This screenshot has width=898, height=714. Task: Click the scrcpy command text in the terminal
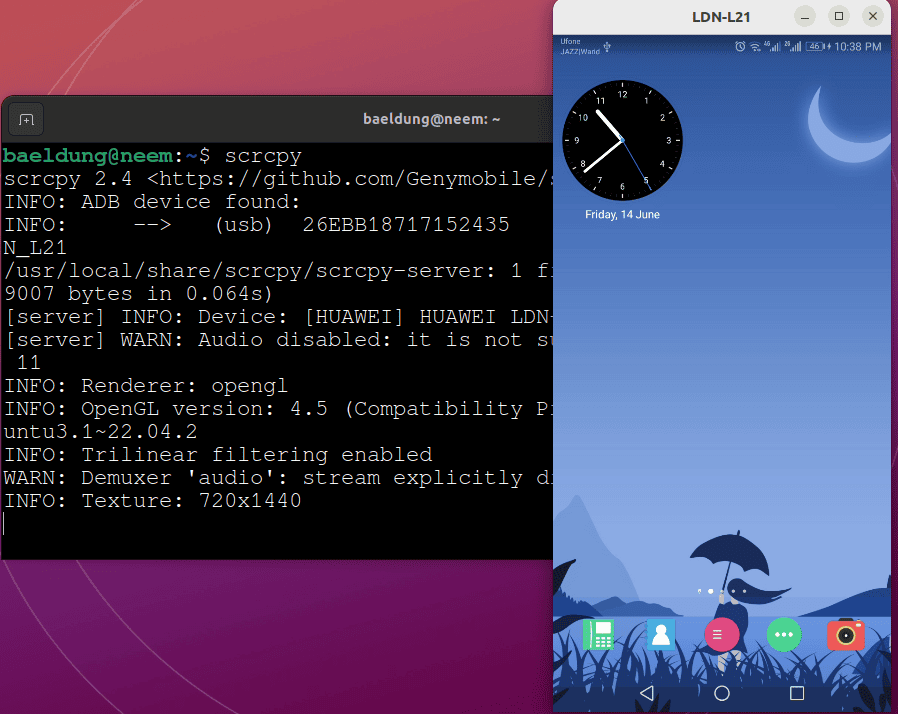pyautogui.click(x=263, y=156)
